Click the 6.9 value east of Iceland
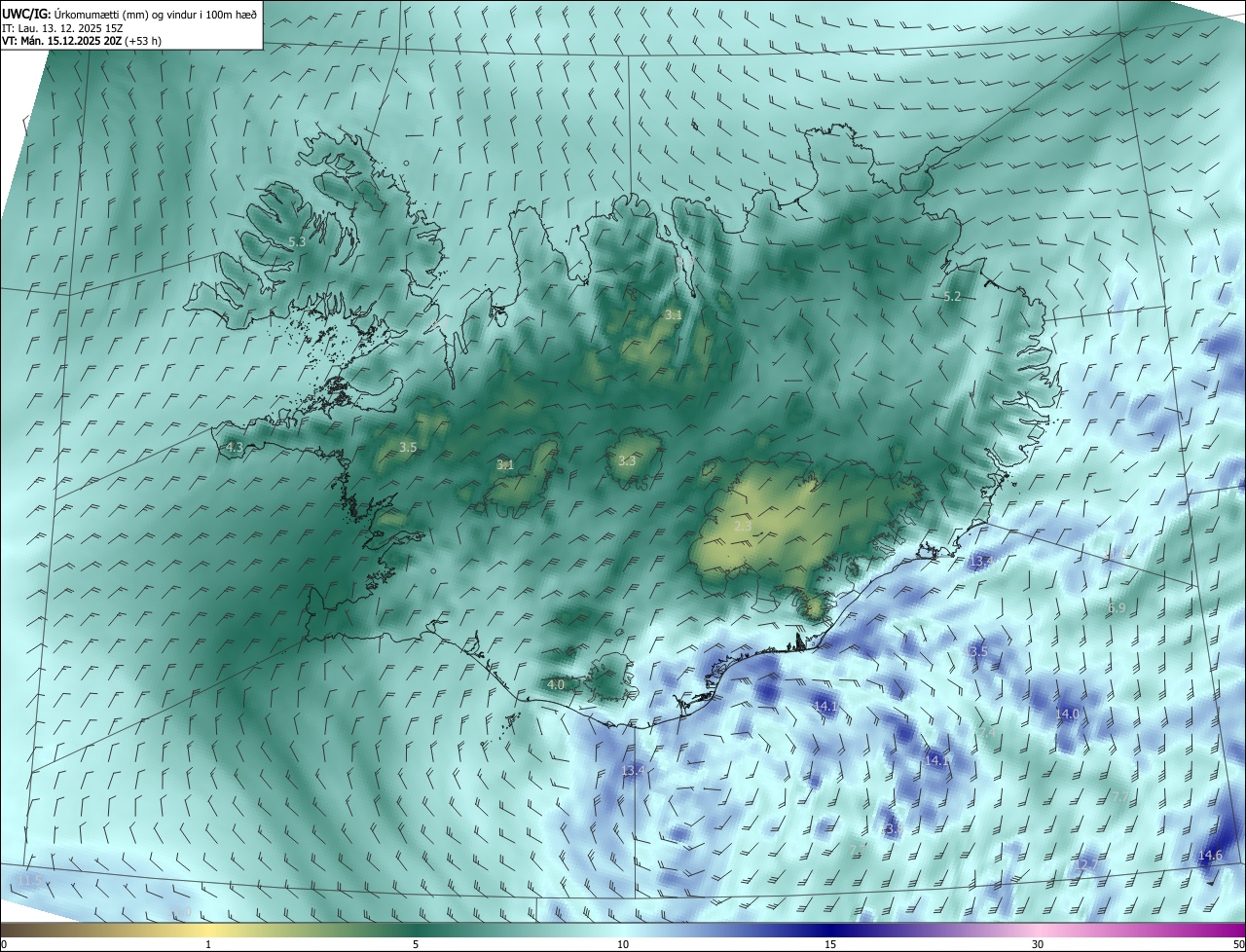This screenshot has width=1246, height=952. pyautogui.click(x=1117, y=607)
